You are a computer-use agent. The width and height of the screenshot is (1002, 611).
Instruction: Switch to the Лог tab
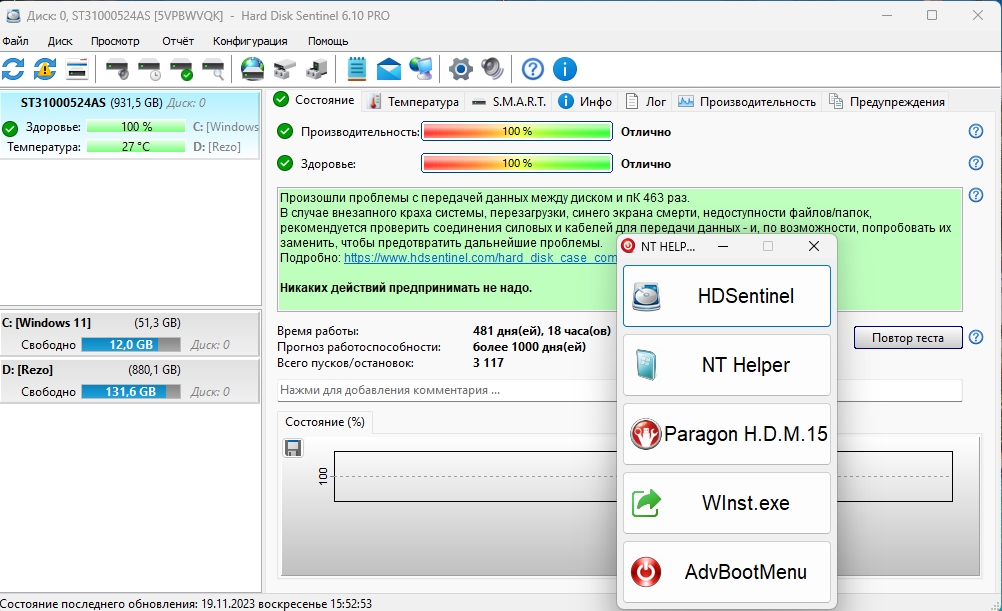(x=645, y=102)
